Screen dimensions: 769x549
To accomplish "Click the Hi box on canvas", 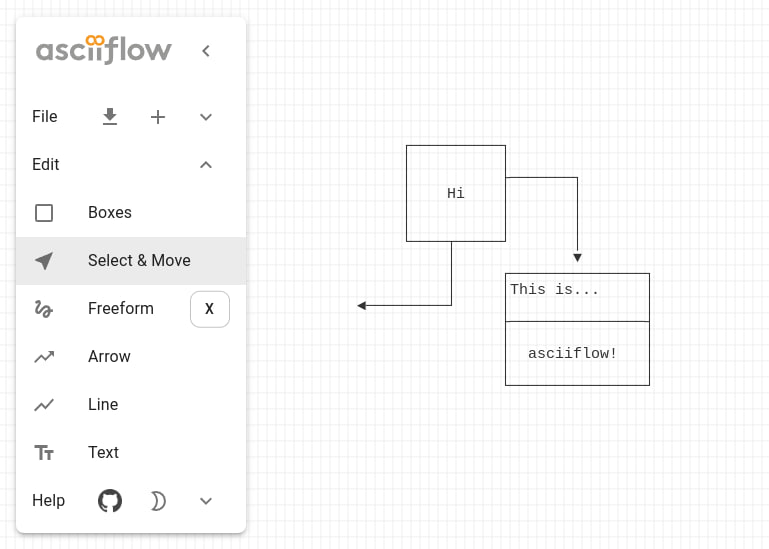I will pyautogui.click(x=456, y=193).
